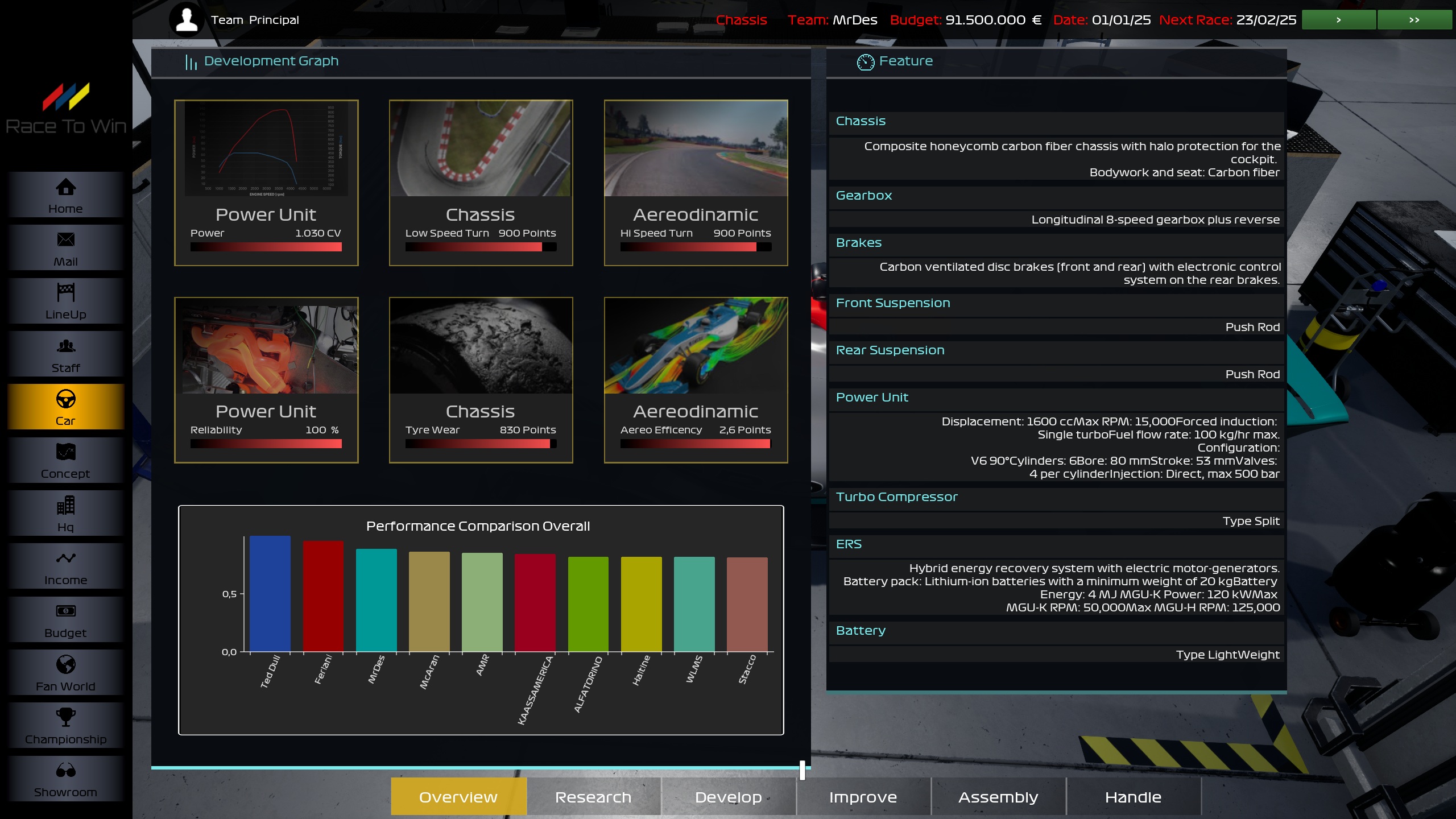This screenshot has height=819, width=1456.
Task: Open Championship trophy icon
Action: 65,717
